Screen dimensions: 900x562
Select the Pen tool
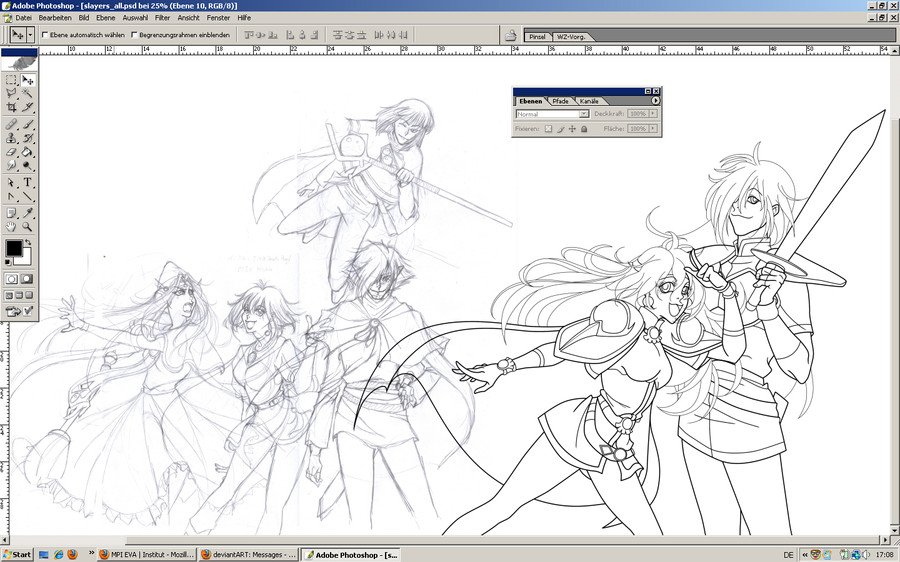(x=11, y=196)
